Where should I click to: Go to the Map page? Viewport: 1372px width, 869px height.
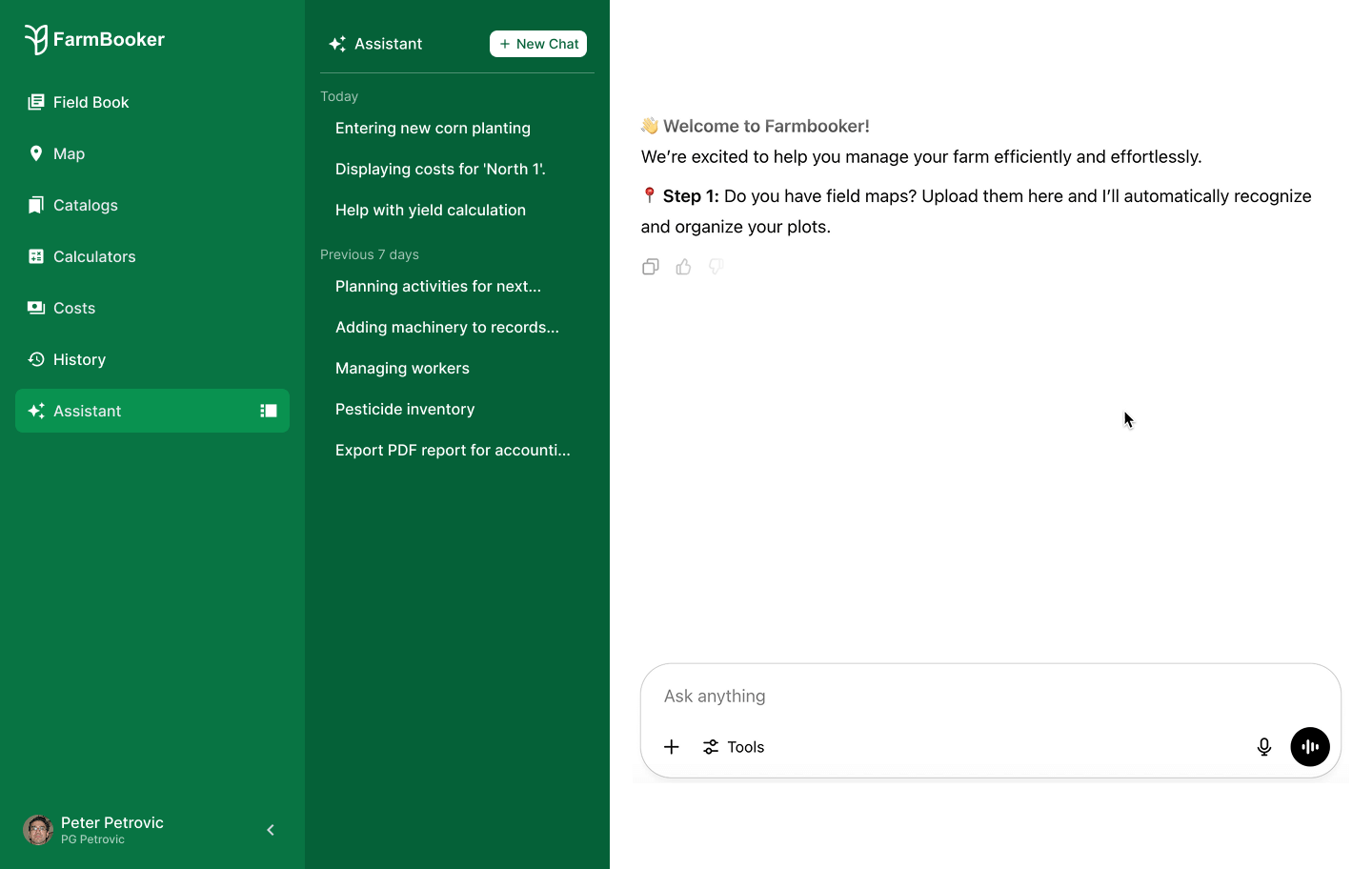click(69, 153)
